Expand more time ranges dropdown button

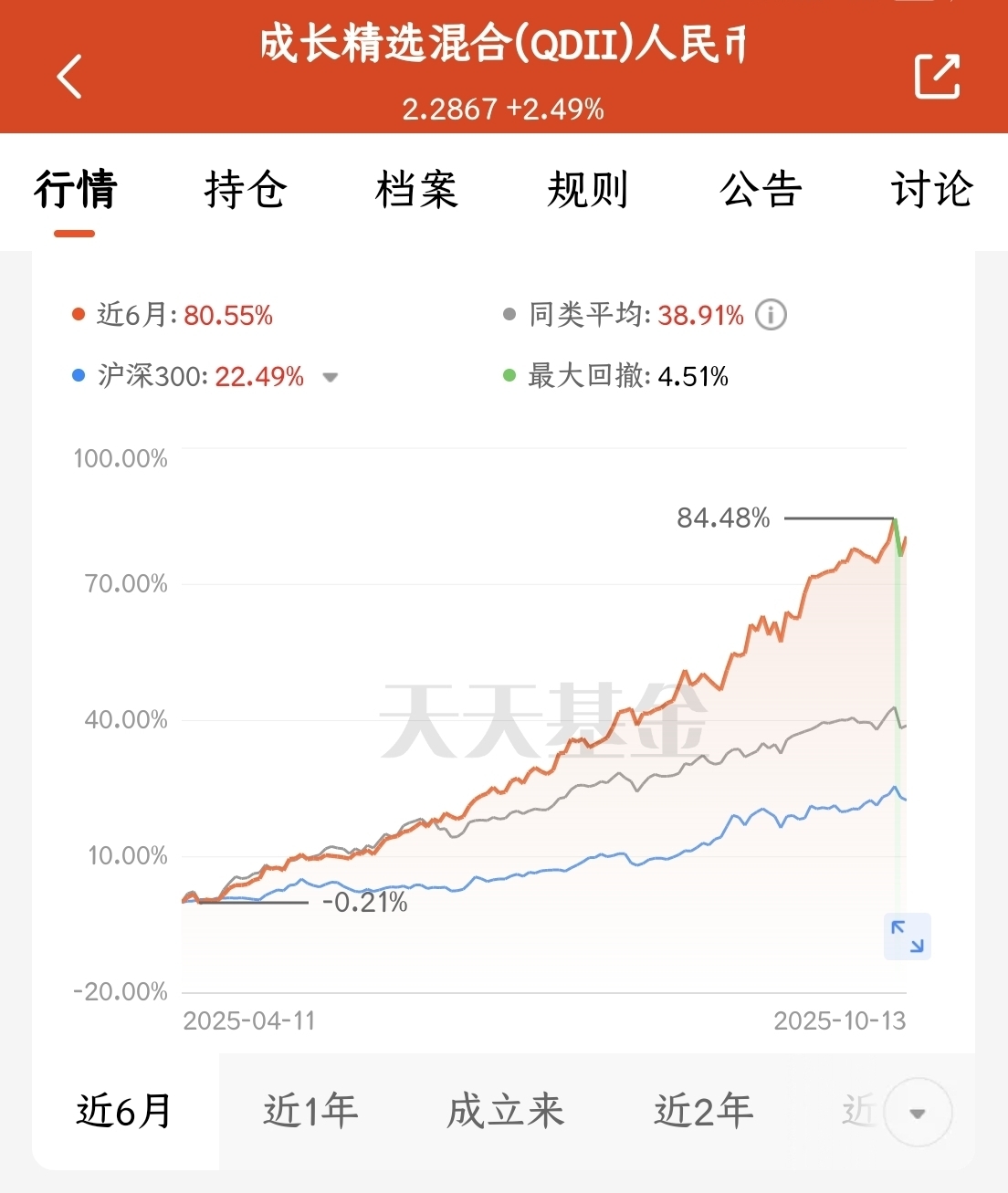point(918,1113)
